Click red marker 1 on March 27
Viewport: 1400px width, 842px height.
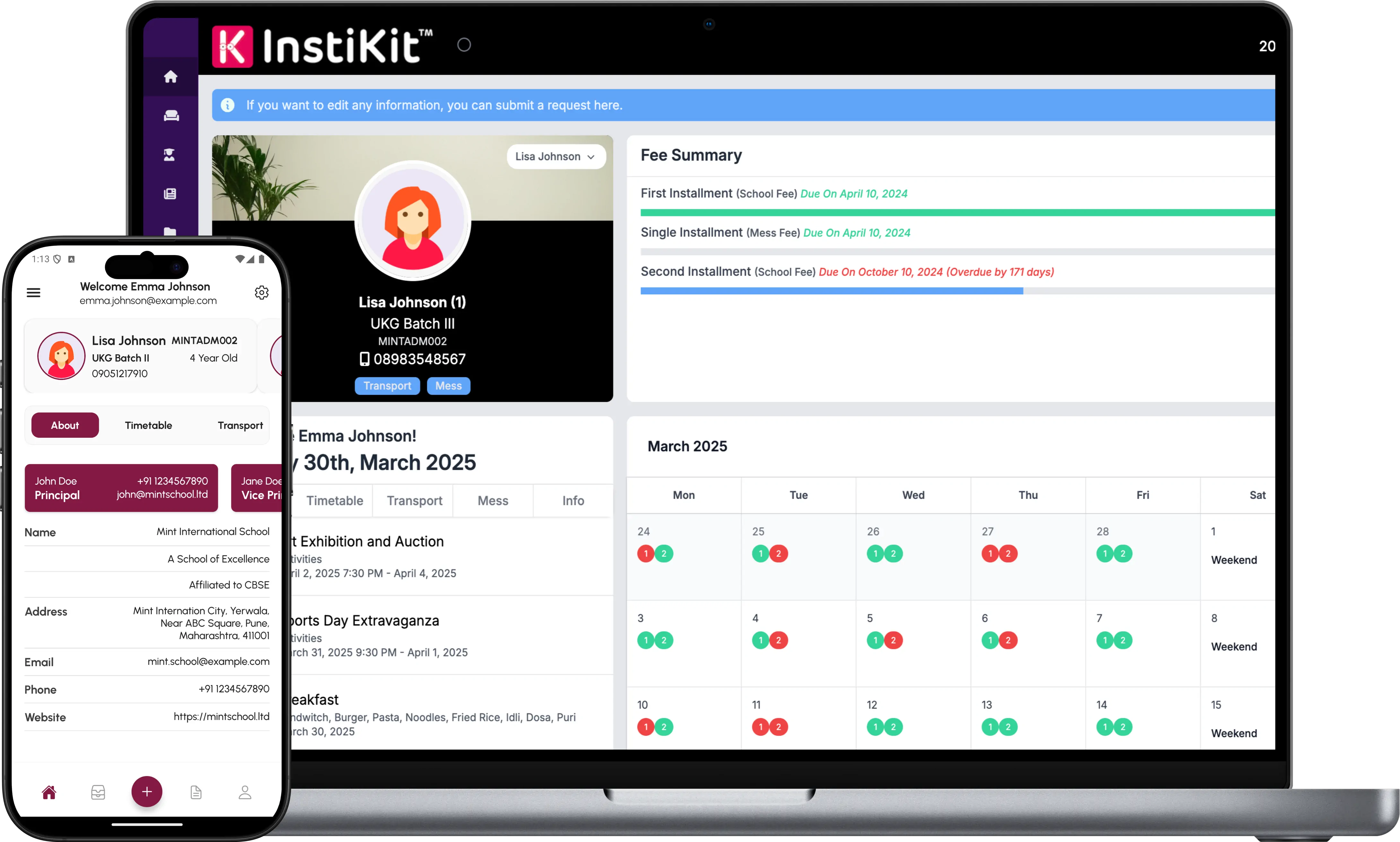pos(990,554)
